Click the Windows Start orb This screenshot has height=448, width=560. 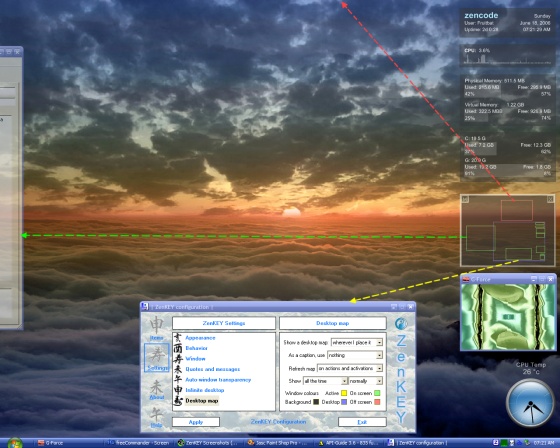pos(15,443)
